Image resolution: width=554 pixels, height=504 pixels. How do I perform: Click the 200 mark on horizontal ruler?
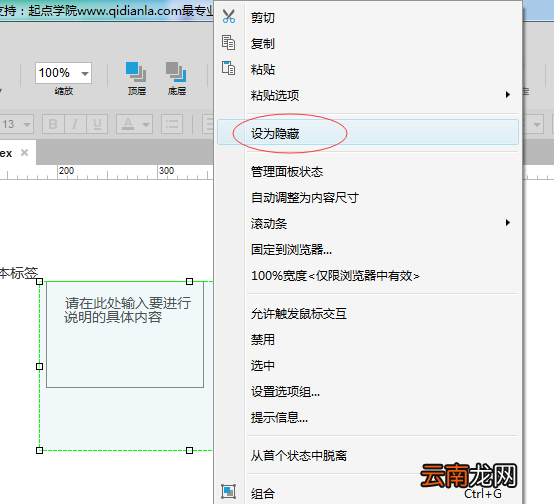pyautogui.click(x=66, y=171)
